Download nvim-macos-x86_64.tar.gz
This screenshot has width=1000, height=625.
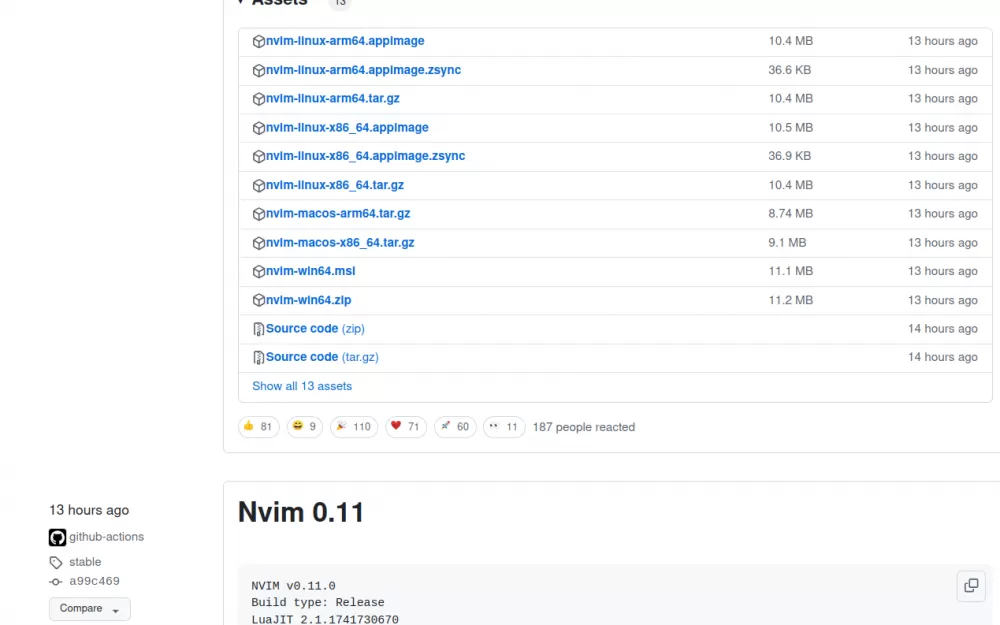(x=340, y=243)
